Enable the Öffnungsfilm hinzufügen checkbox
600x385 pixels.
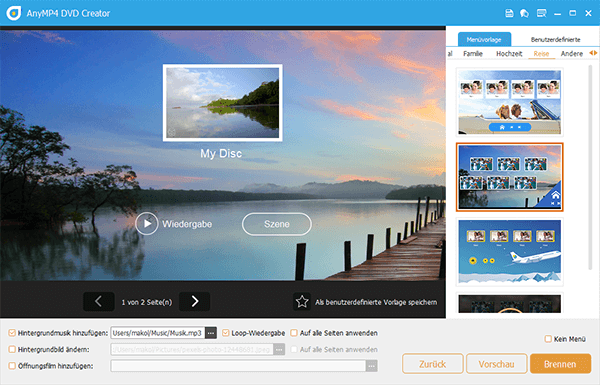[x=12, y=366]
